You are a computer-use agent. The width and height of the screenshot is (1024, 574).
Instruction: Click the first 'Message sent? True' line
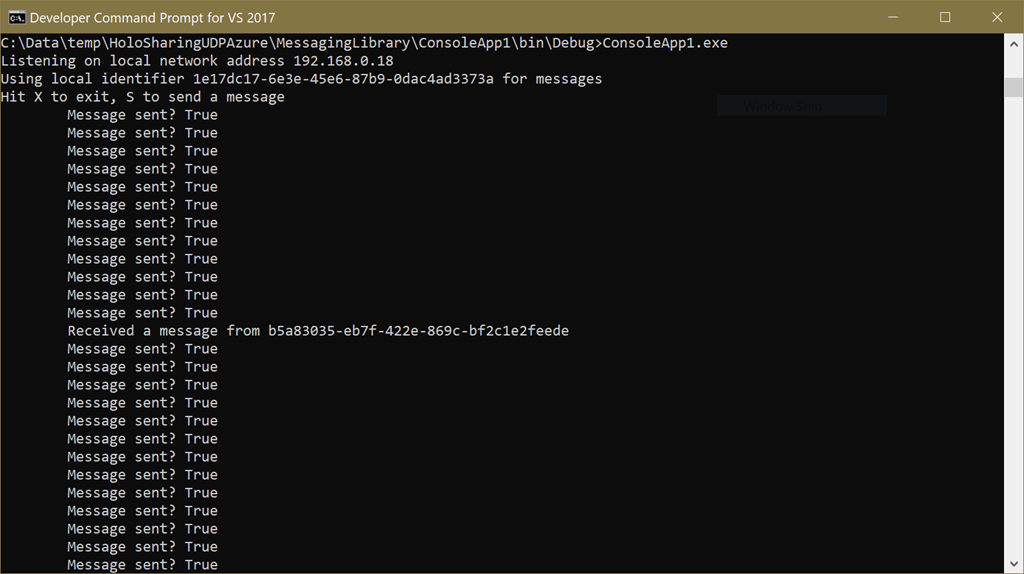(142, 115)
